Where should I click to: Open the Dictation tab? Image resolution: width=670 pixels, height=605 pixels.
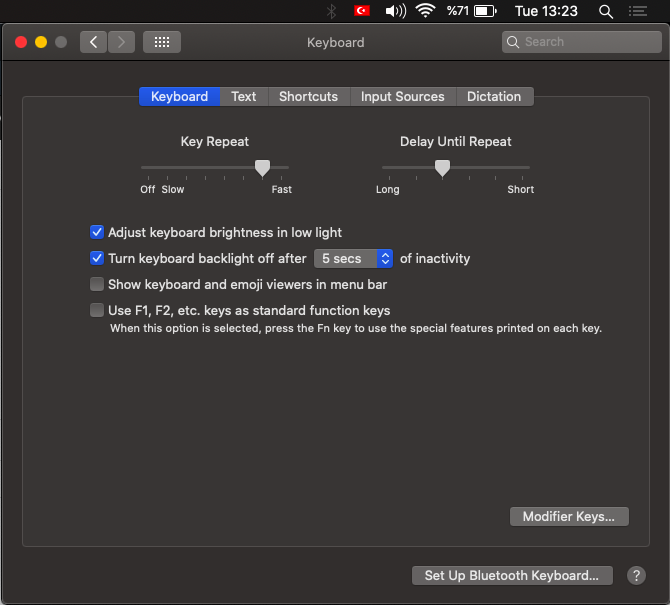click(x=494, y=97)
